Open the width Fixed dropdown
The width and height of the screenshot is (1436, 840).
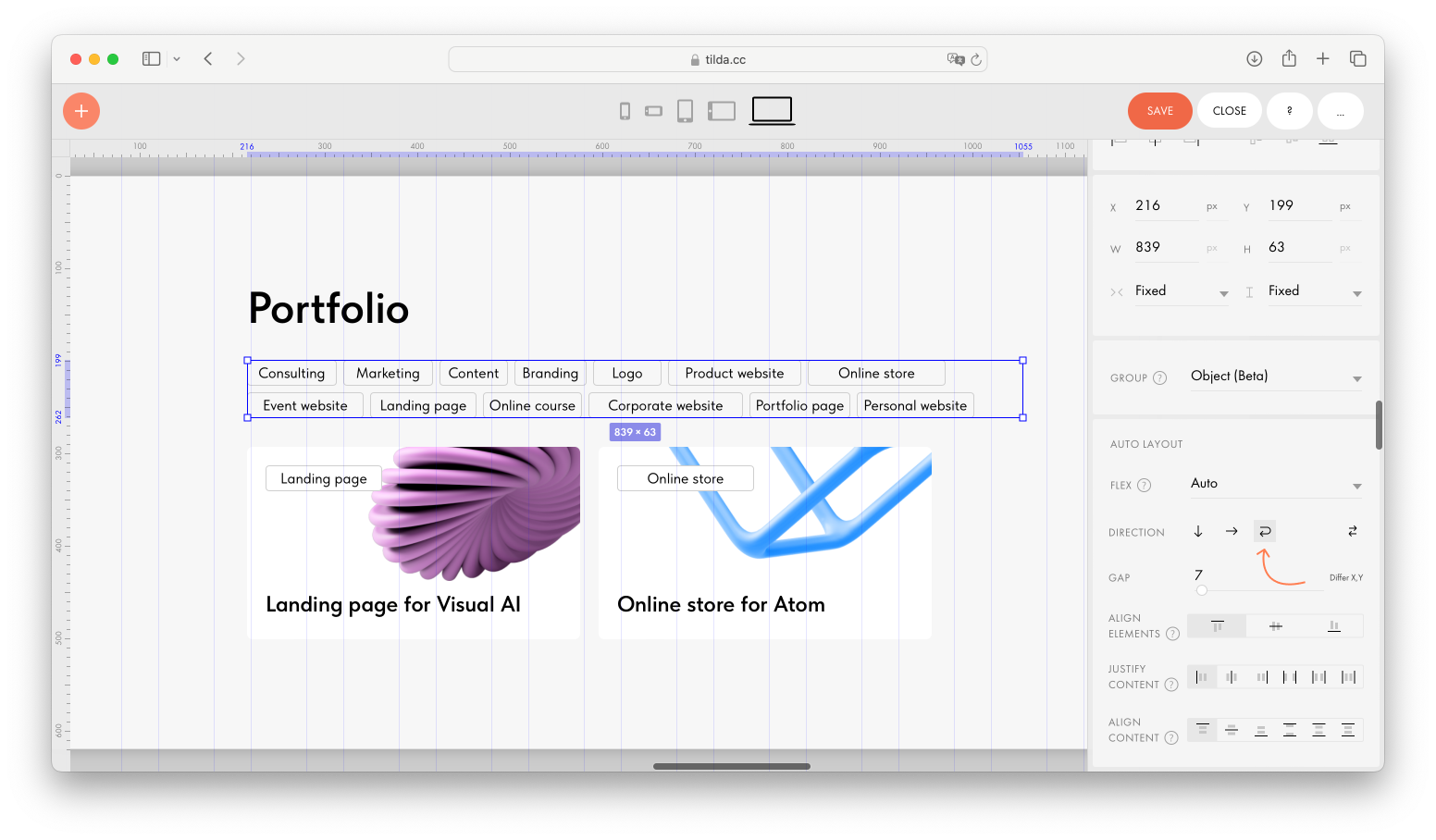coord(1182,290)
